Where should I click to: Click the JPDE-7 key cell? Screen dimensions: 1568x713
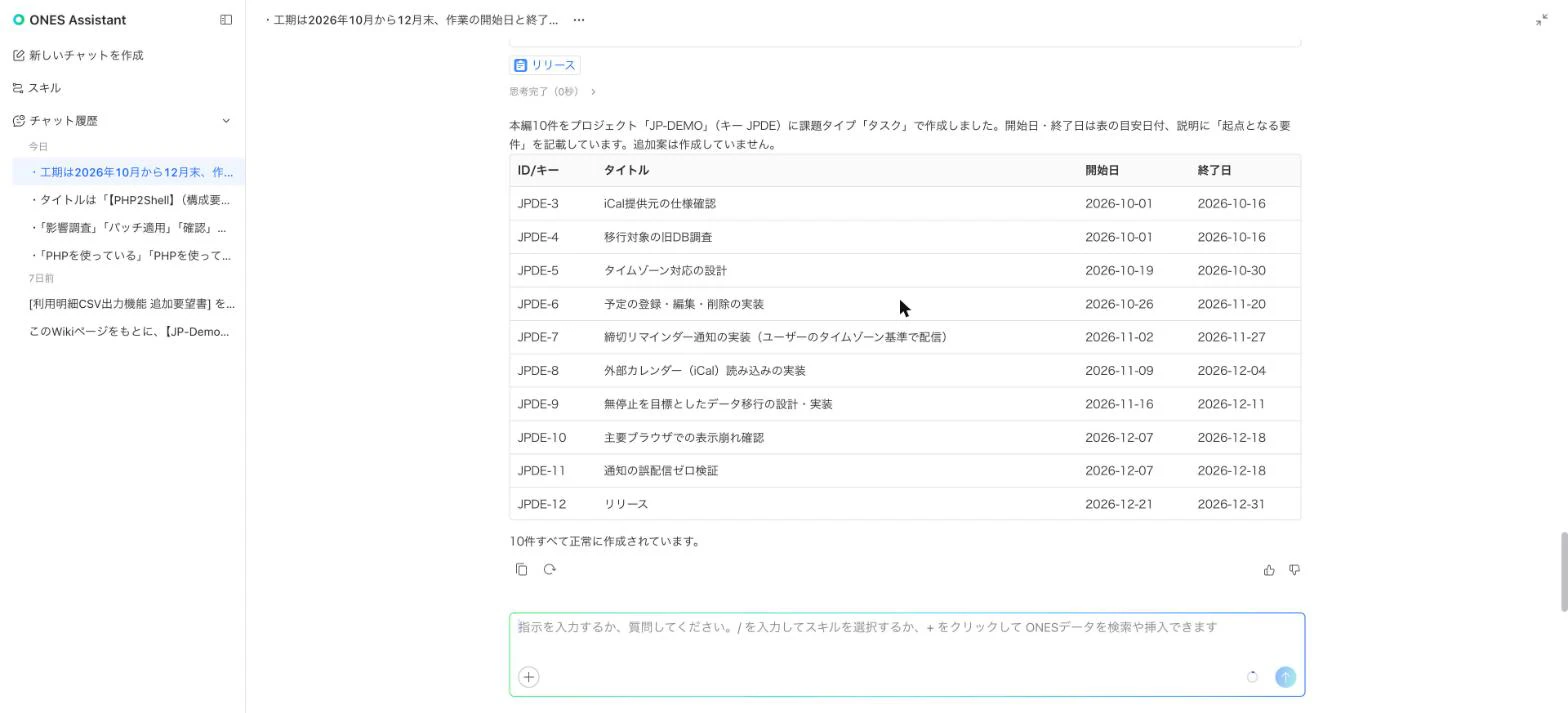(538, 337)
